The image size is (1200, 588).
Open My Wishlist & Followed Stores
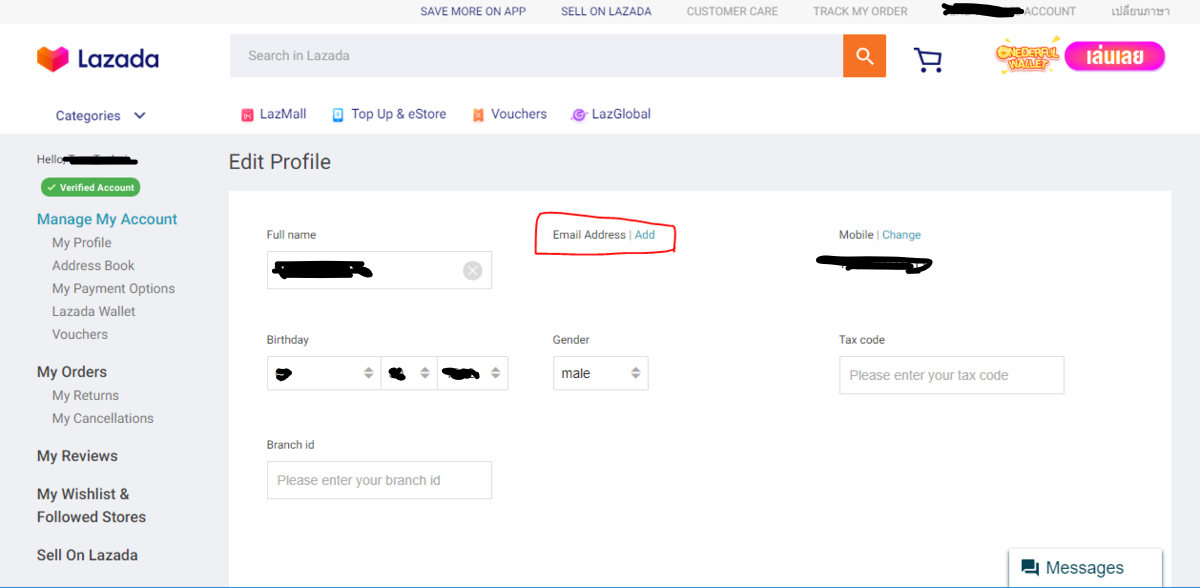click(91, 505)
